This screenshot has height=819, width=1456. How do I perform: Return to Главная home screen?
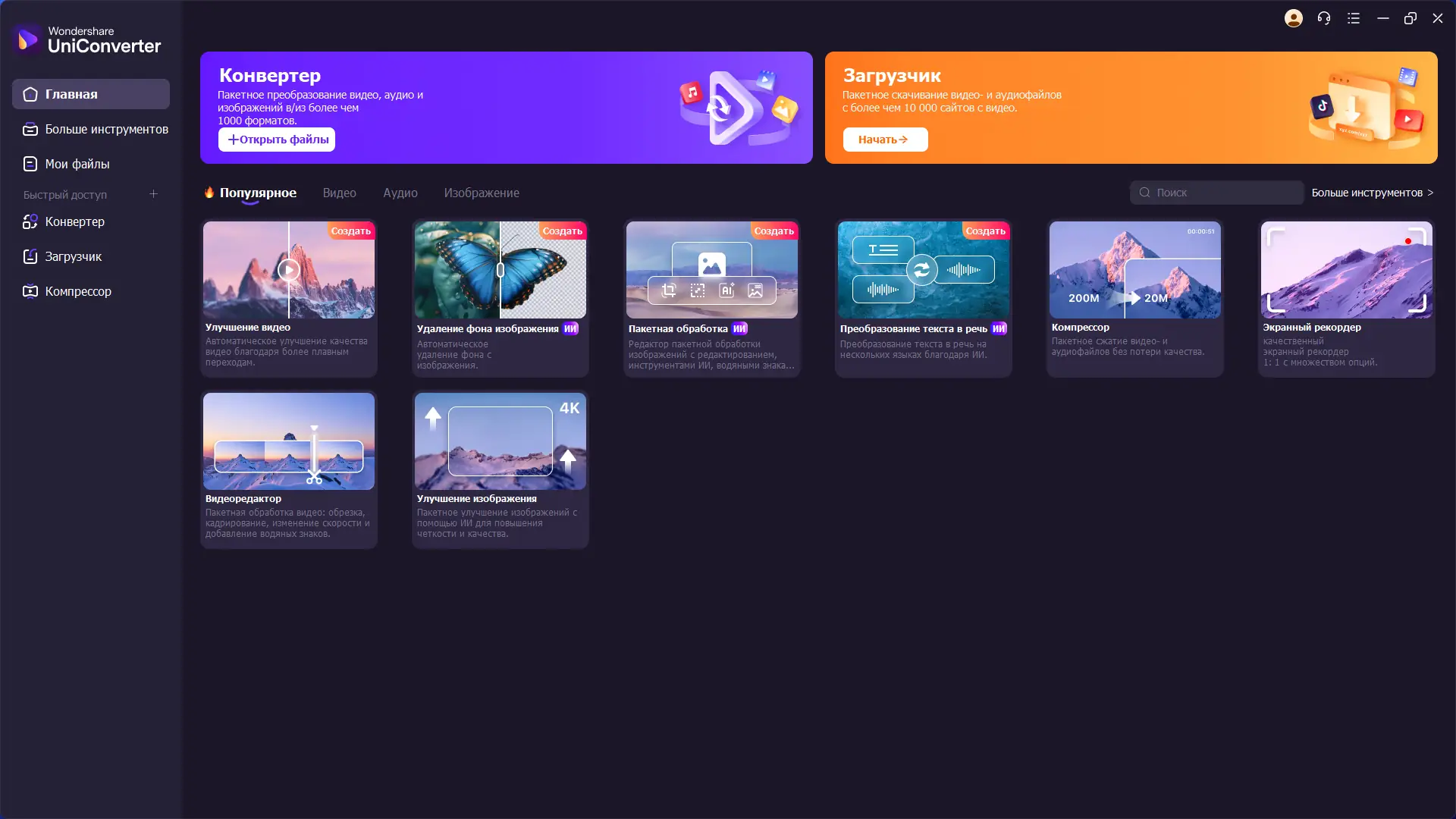click(x=72, y=94)
